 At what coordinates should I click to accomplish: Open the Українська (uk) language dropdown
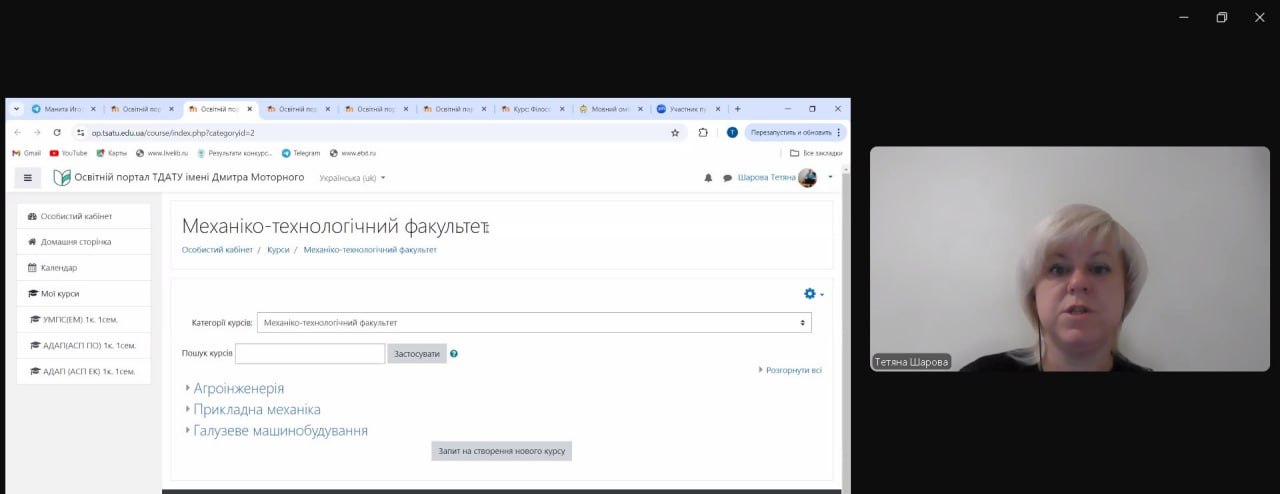[352, 178]
